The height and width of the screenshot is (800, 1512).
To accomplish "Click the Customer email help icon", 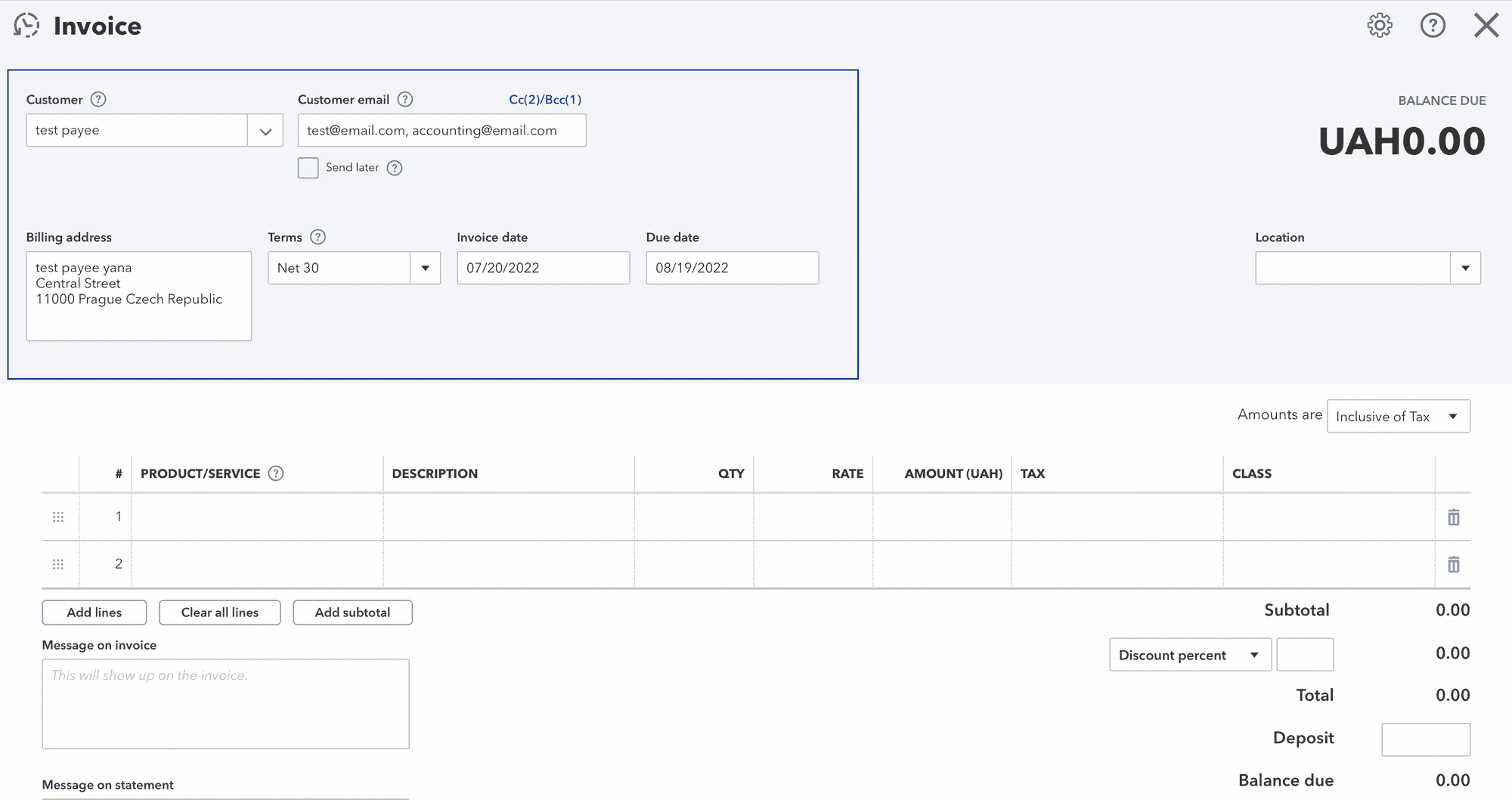I will coord(405,99).
